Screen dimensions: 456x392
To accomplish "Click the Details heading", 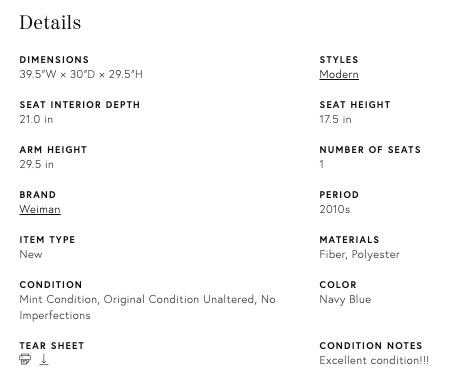I will point(50,23).
